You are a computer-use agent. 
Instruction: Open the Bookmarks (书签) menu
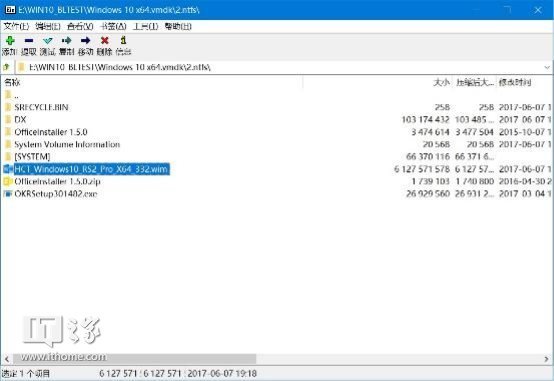(113, 26)
